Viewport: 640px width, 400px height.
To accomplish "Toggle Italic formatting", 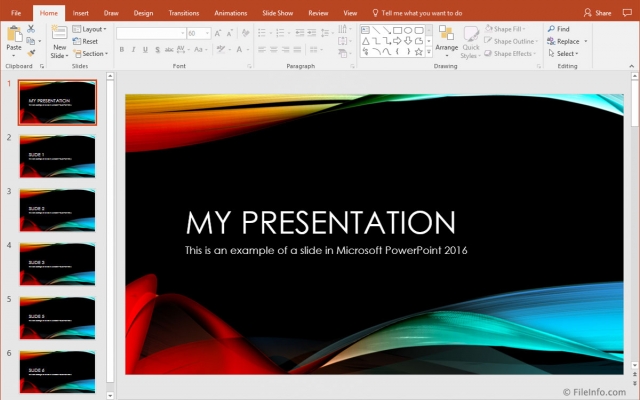I will [133, 49].
